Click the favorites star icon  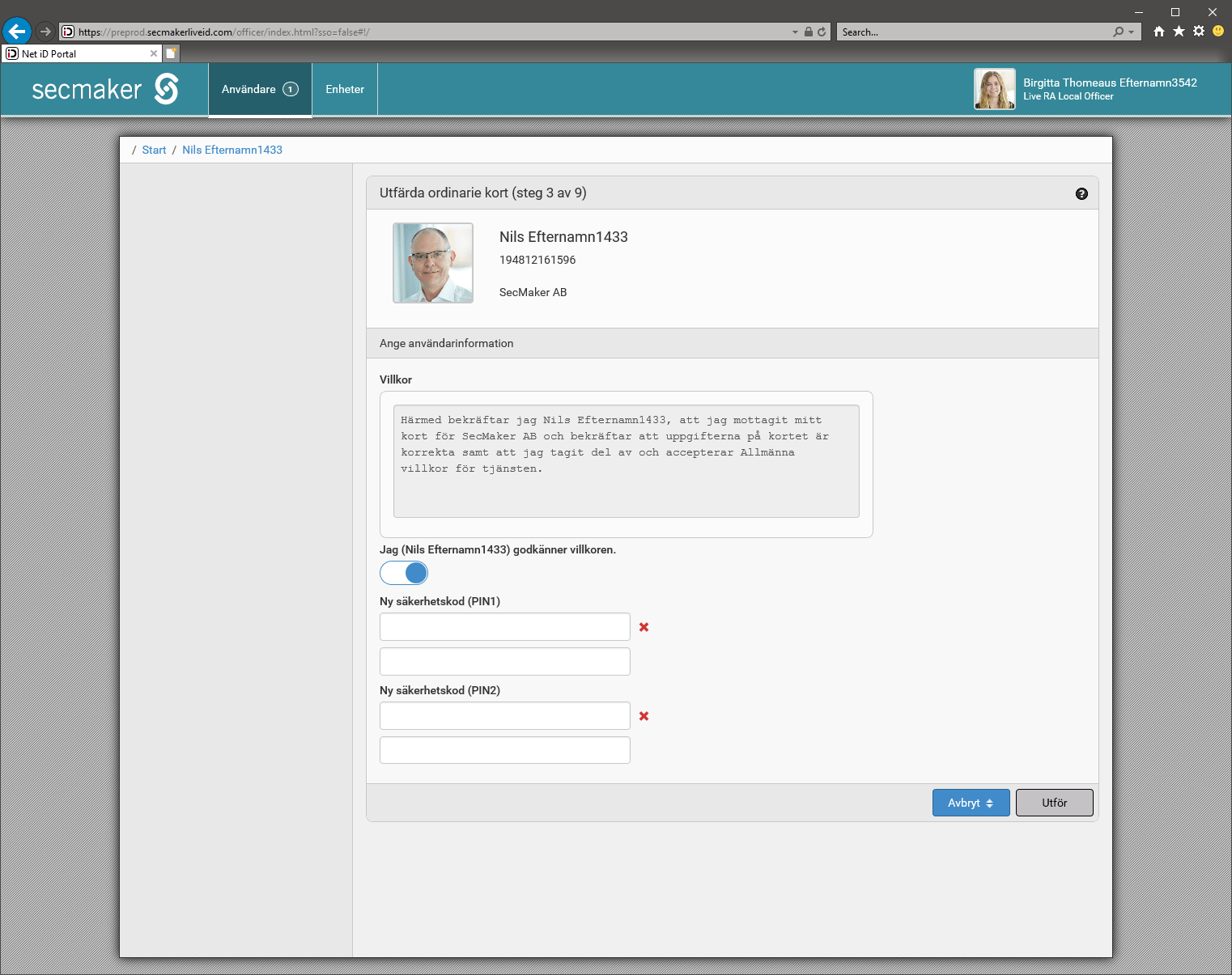(1179, 32)
